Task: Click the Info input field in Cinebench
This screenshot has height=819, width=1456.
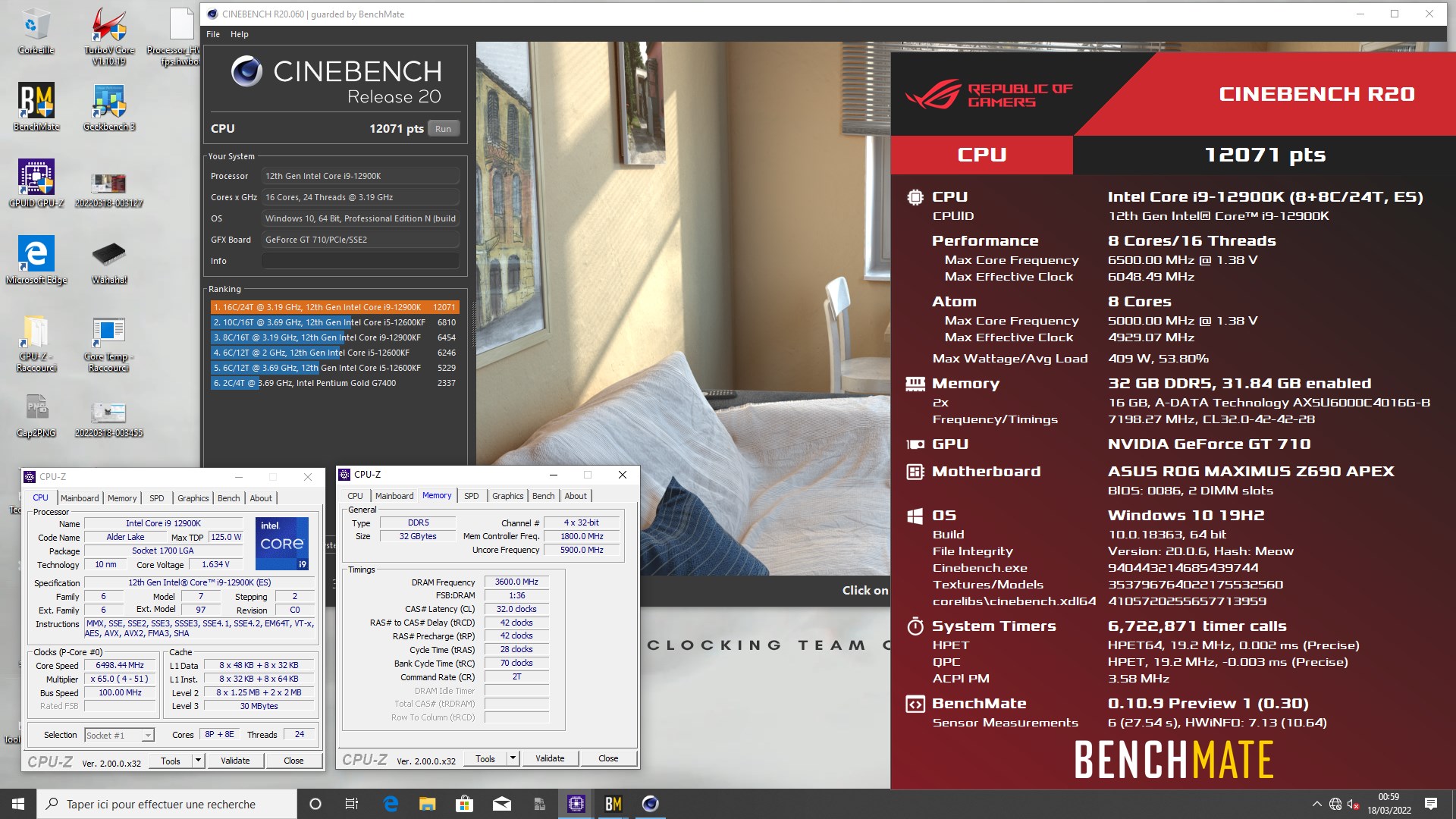Action: pos(360,261)
